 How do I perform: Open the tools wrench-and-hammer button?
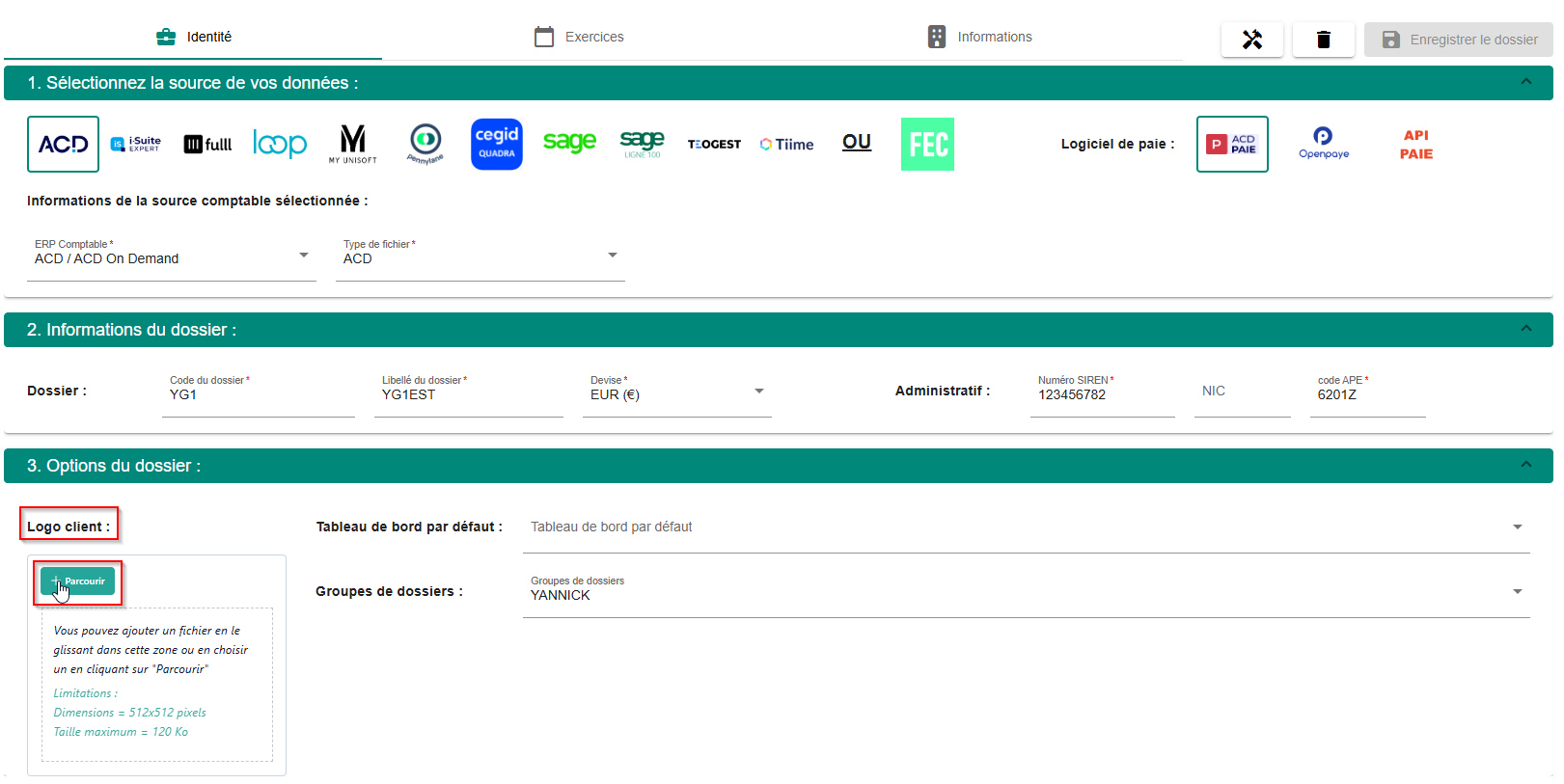pyautogui.click(x=1252, y=40)
